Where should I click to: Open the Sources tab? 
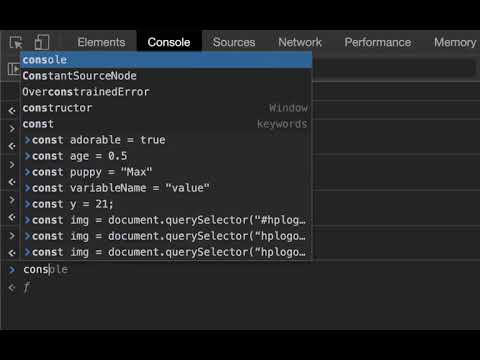coord(234,42)
